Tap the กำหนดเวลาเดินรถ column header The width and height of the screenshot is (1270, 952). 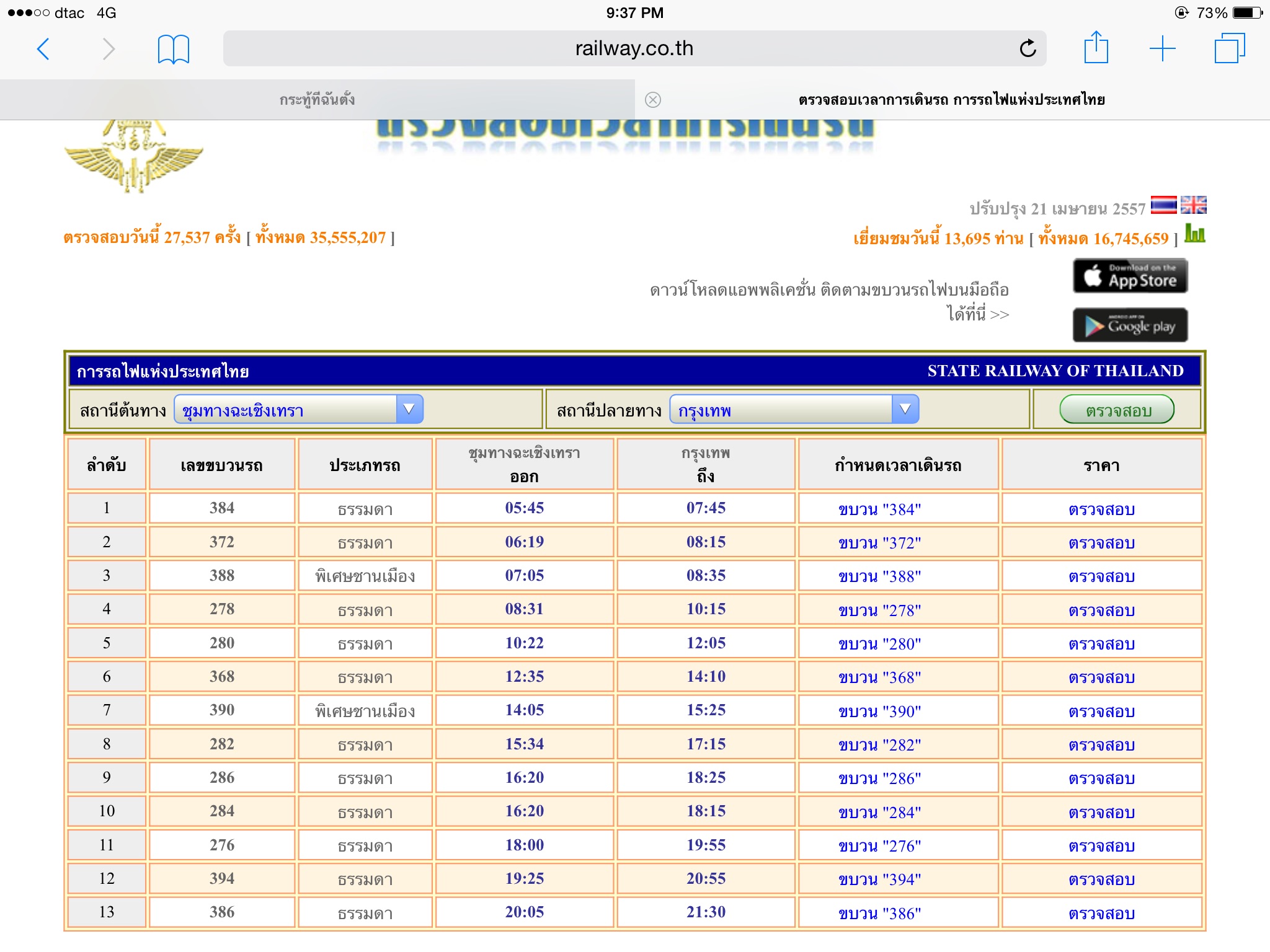[898, 465]
